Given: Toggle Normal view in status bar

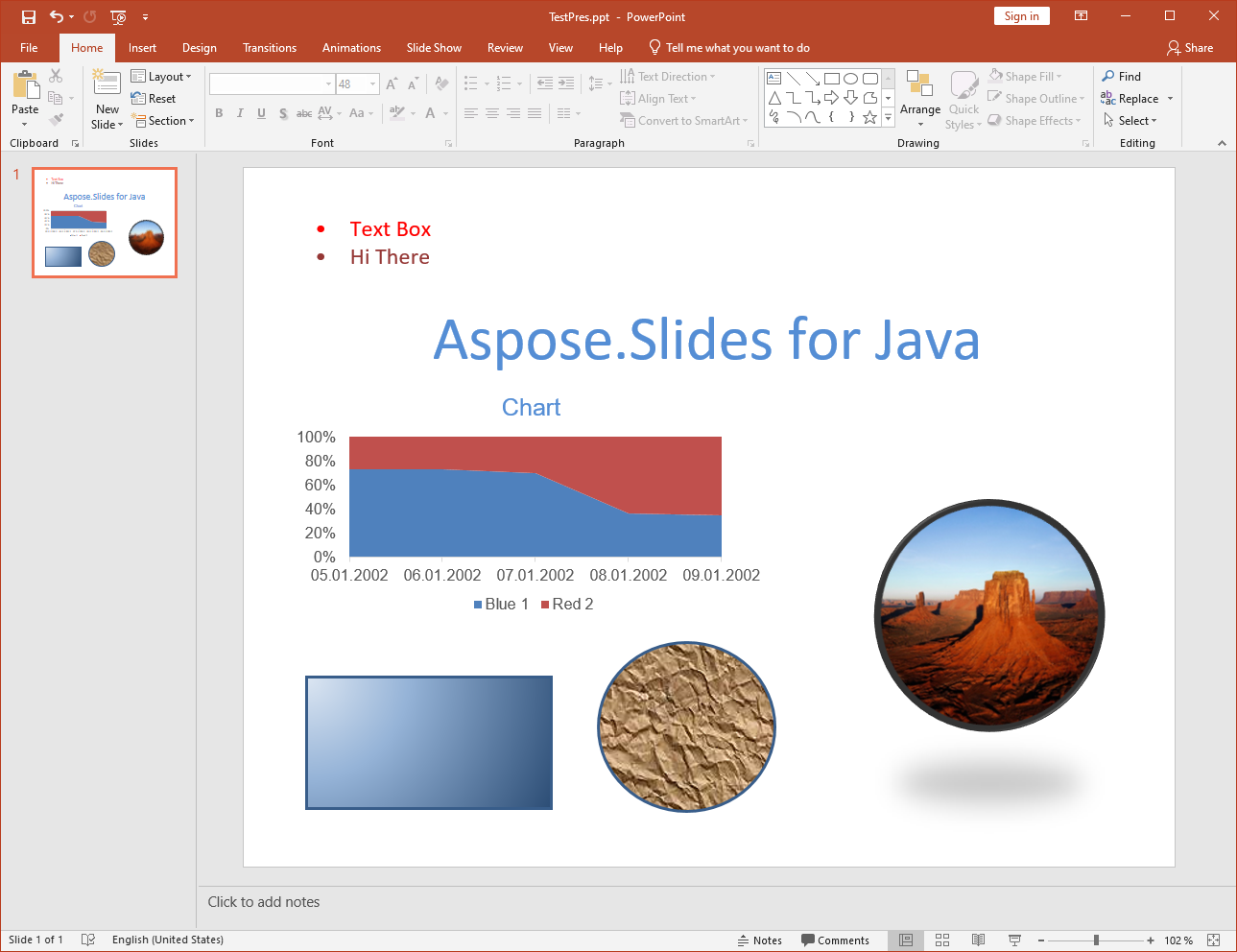Looking at the screenshot, I should [x=905, y=940].
